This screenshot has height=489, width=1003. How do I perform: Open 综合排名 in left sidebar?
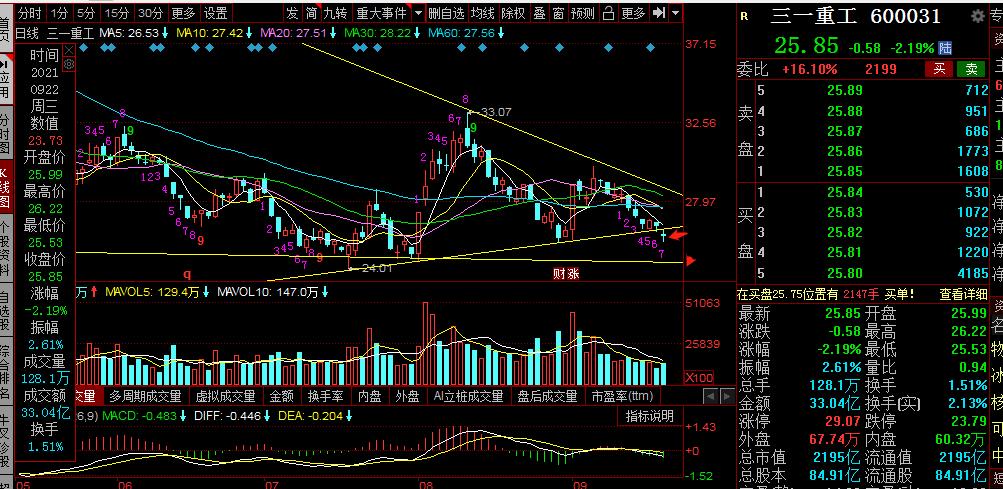point(5,373)
